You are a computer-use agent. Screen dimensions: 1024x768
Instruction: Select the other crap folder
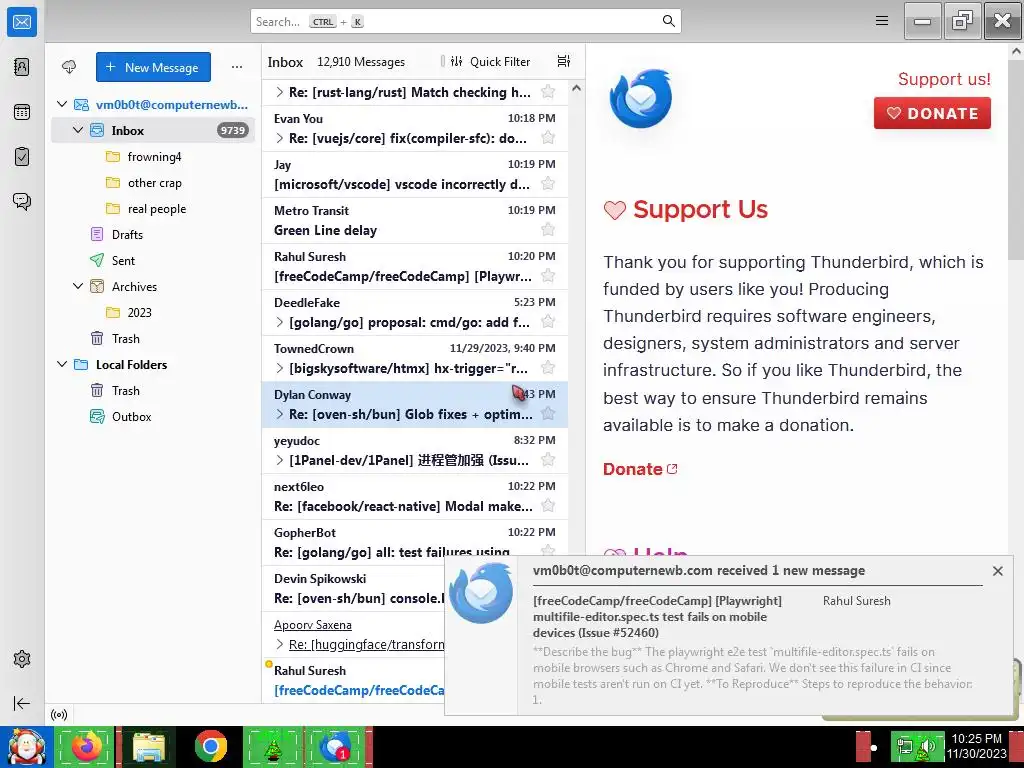pos(154,183)
